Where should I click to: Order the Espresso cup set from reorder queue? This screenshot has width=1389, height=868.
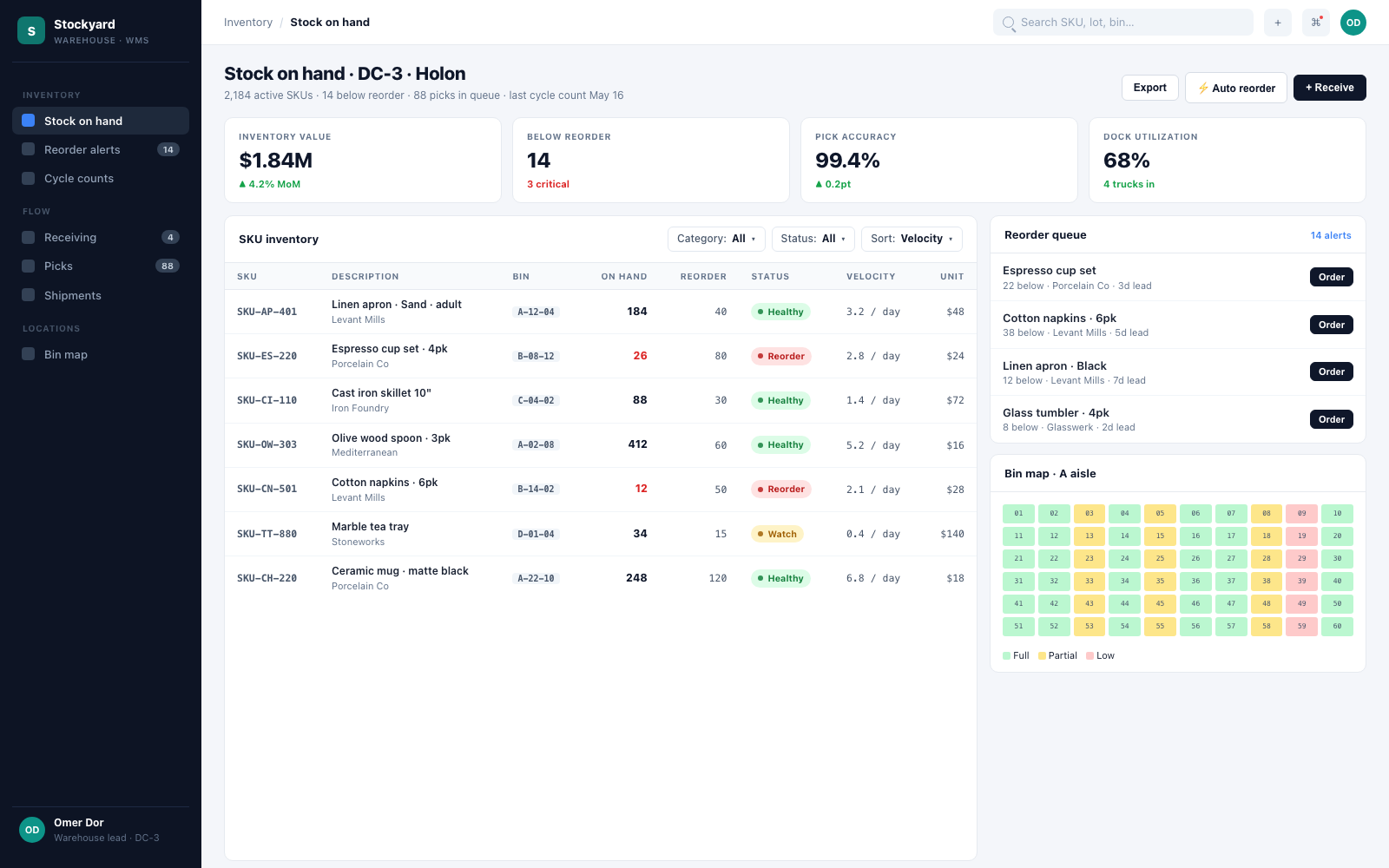(1332, 277)
